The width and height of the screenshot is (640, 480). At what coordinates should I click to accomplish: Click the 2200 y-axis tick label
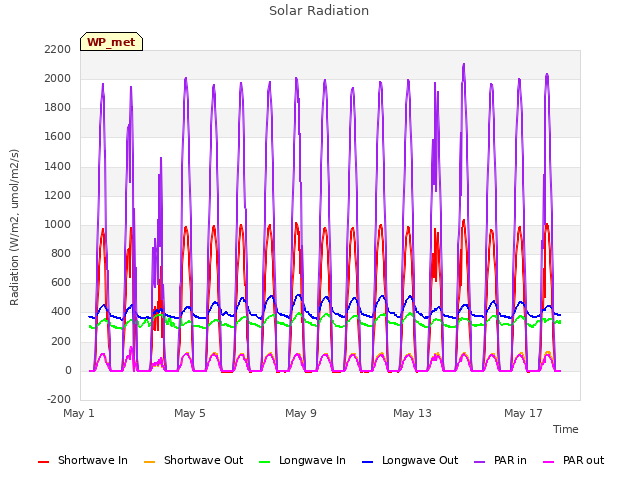(x=58, y=49)
